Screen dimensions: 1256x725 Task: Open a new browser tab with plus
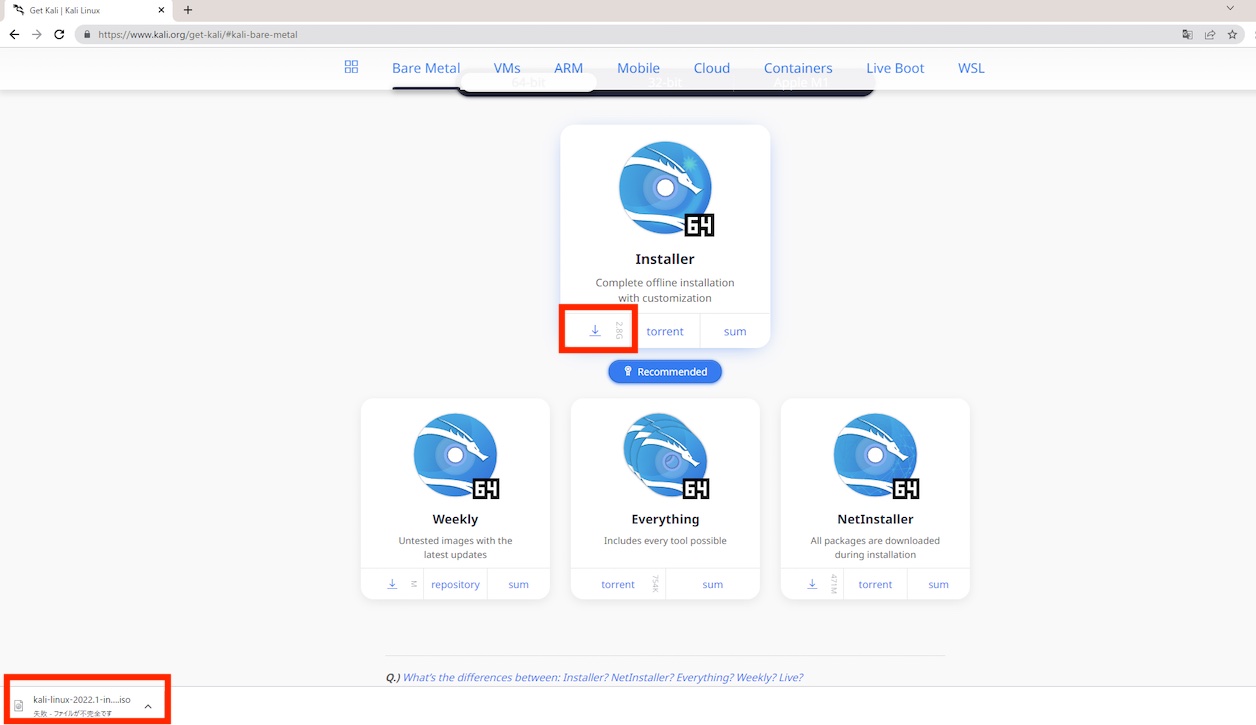coord(188,10)
